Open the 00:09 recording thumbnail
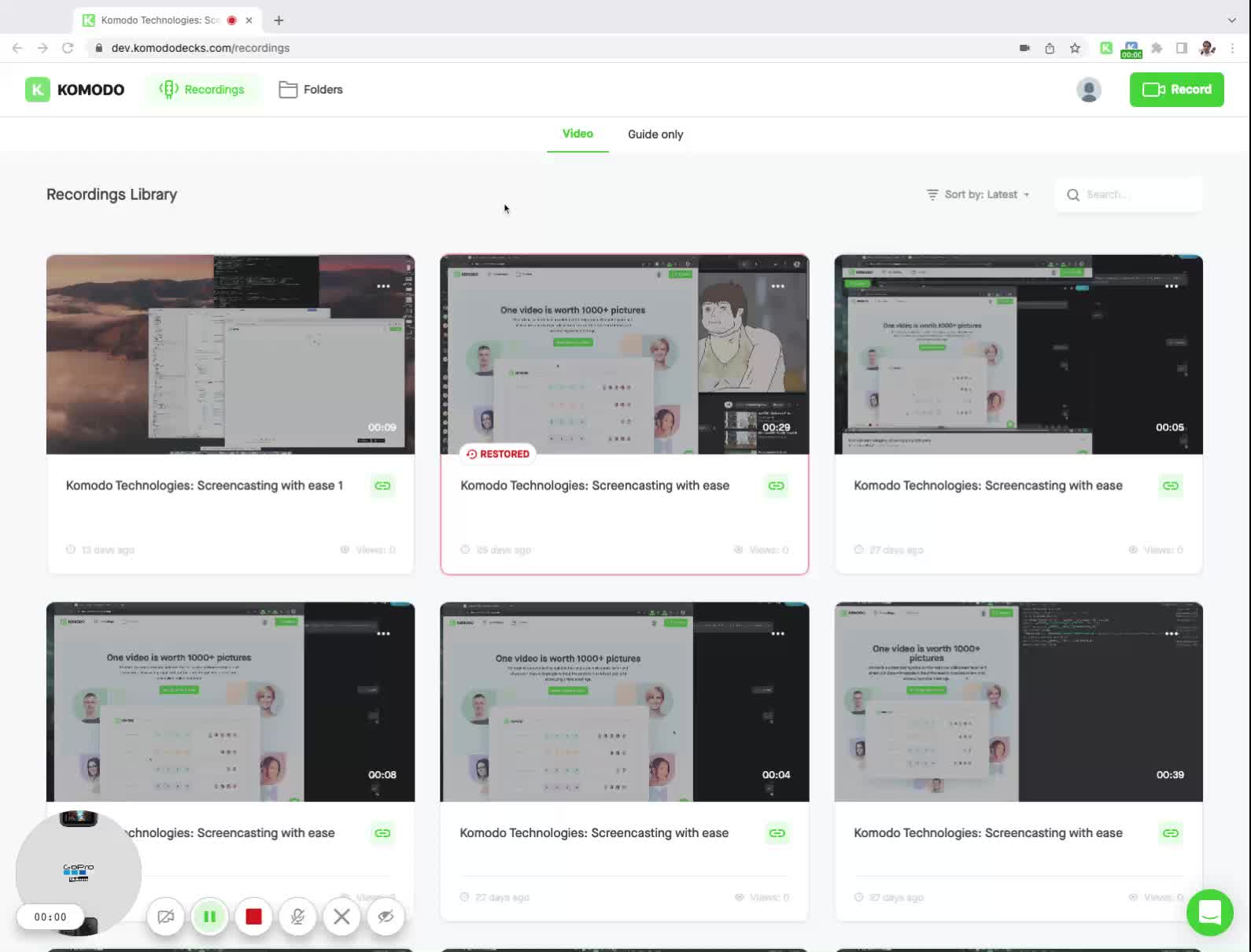This screenshot has width=1251, height=952. (x=231, y=354)
